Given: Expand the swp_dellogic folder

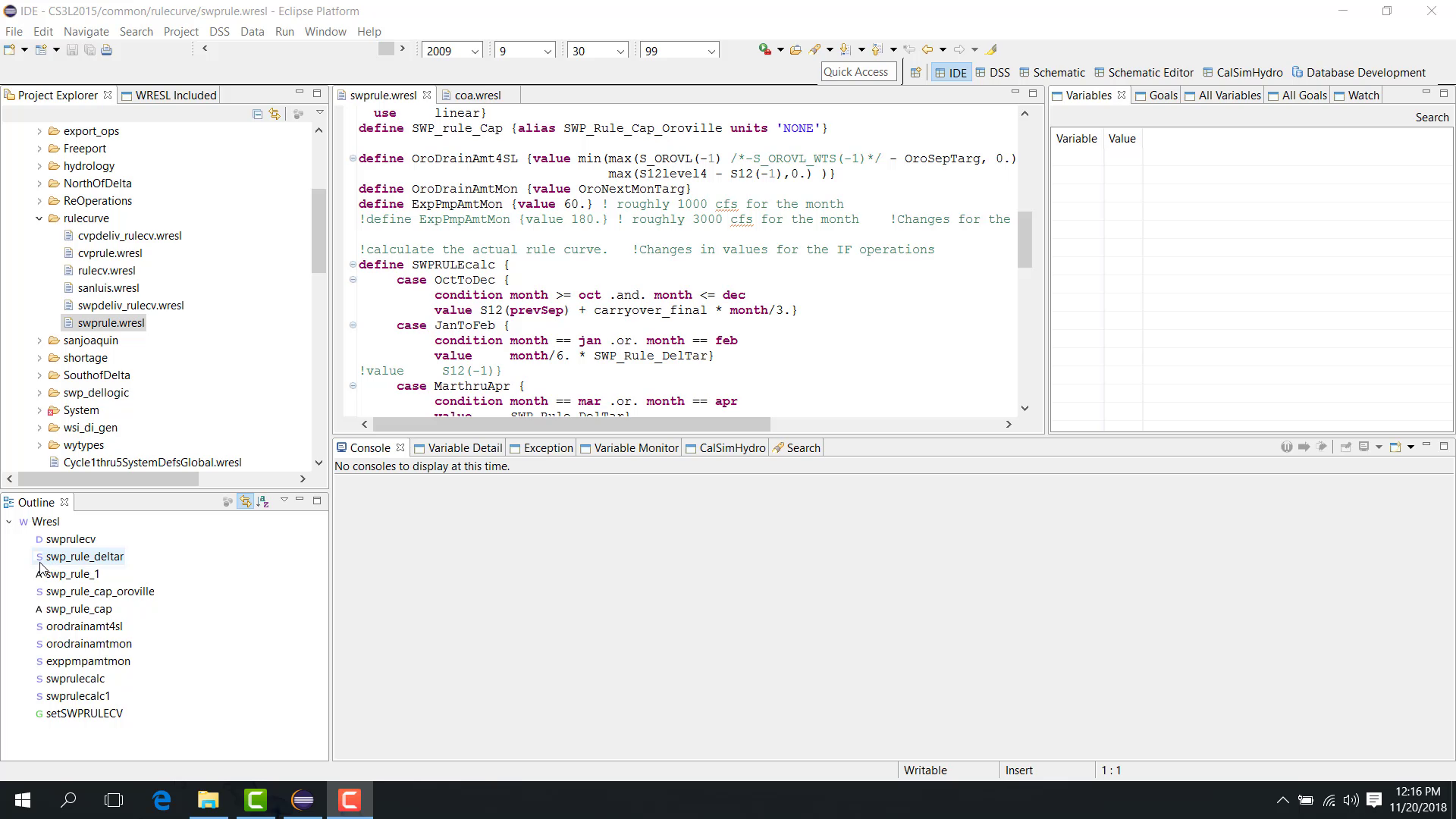Looking at the screenshot, I should click(39, 393).
